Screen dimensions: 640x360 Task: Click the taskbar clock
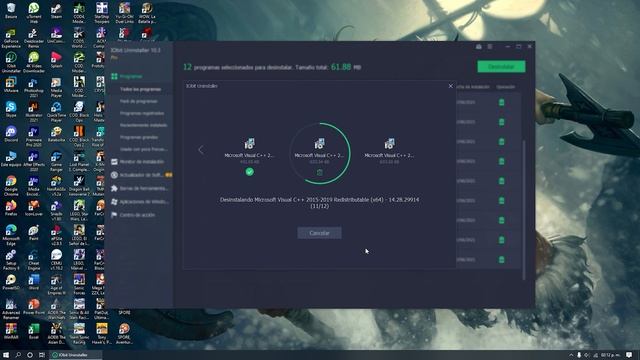(611, 355)
